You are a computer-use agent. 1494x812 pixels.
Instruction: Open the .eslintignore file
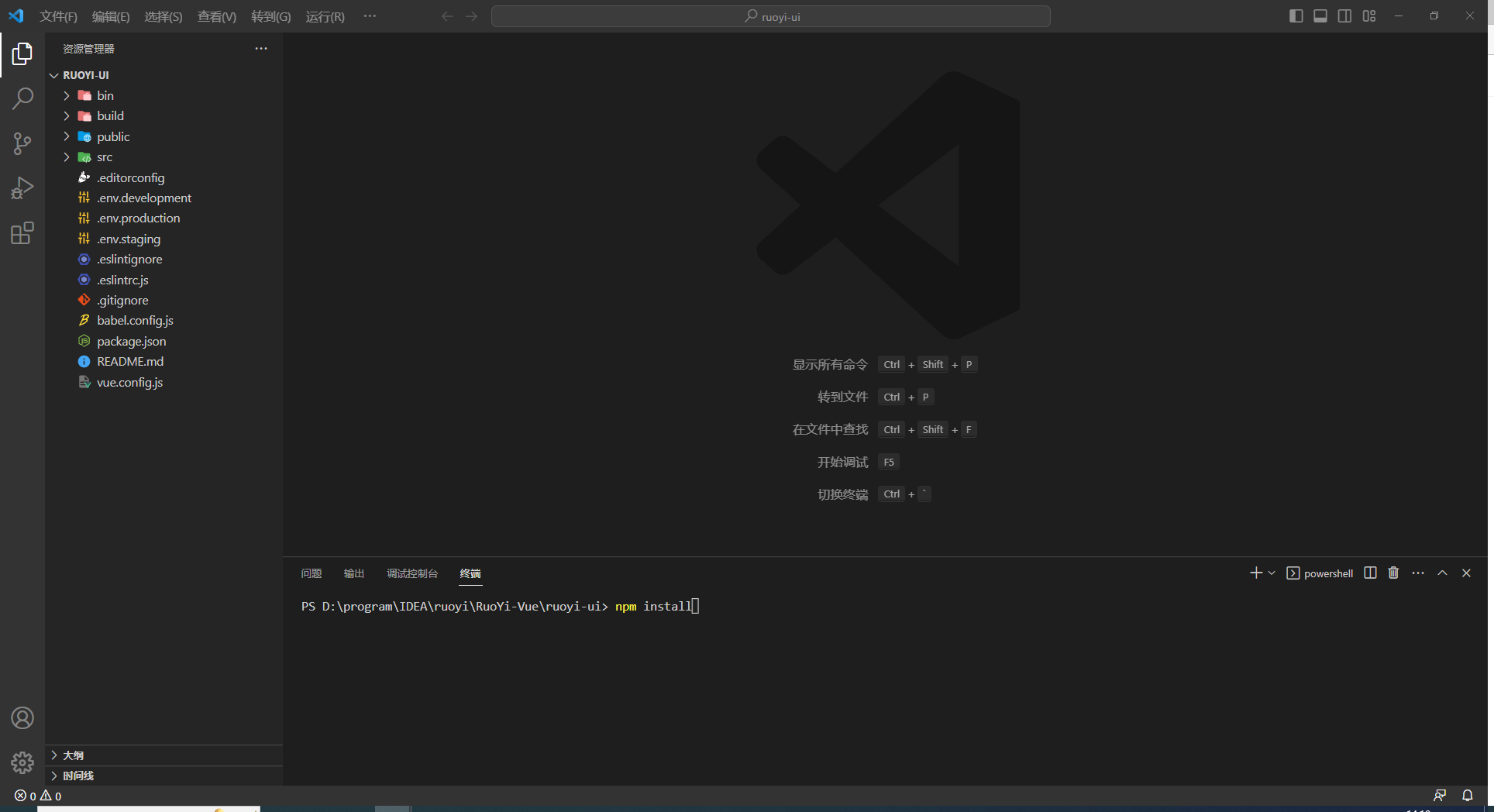pyautogui.click(x=164, y=259)
